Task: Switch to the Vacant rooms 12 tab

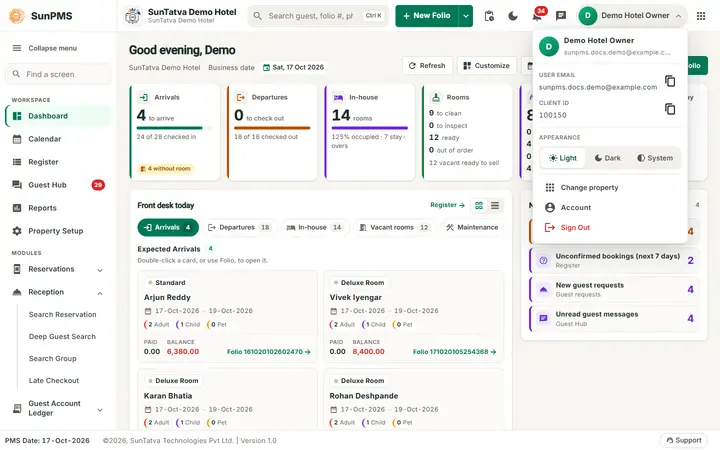Action: point(394,227)
